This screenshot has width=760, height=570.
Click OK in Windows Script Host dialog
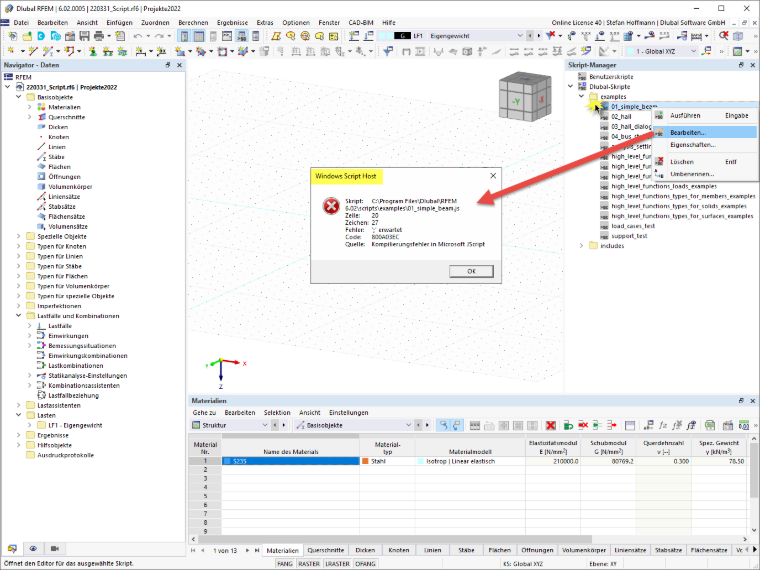[x=471, y=271]
